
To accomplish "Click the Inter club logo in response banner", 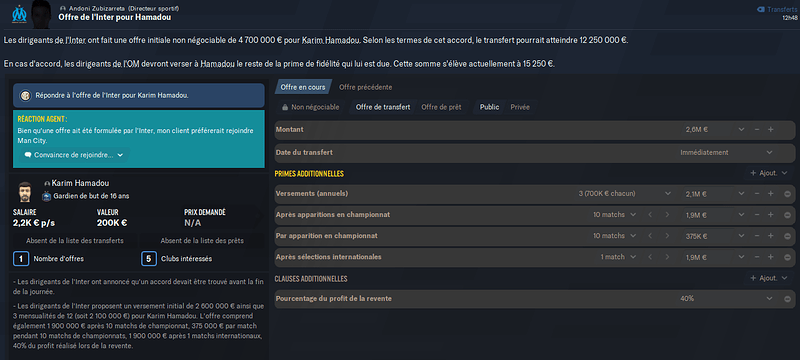I will (25, 95).
